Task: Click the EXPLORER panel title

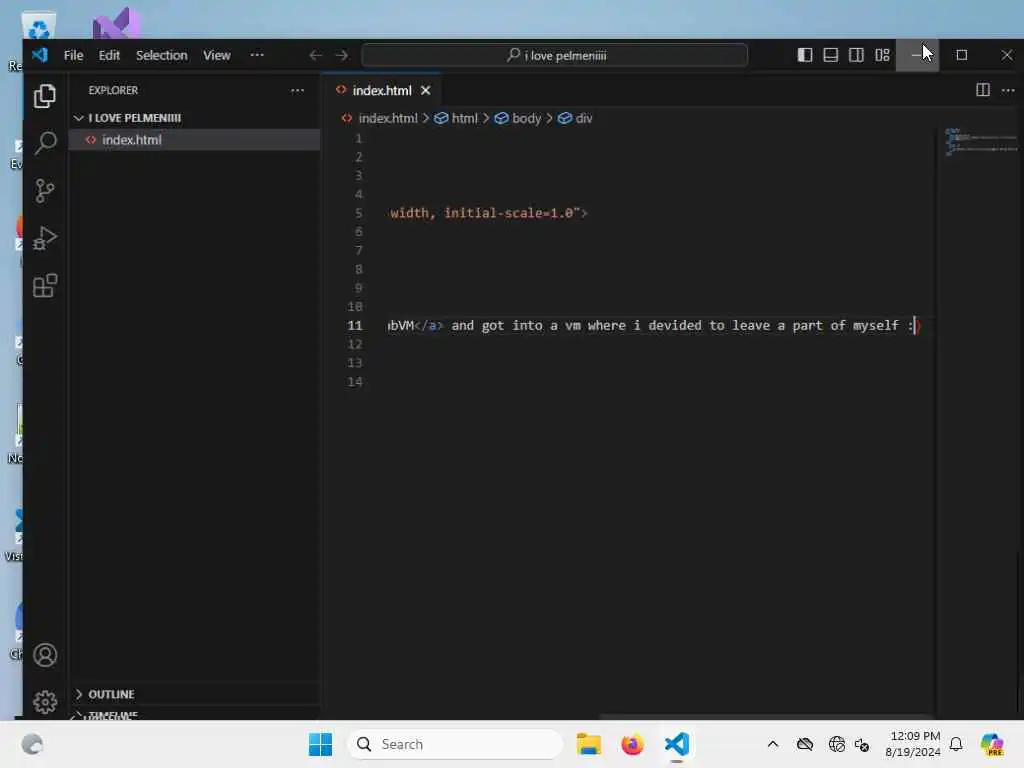Action: [x=113, y=90]
